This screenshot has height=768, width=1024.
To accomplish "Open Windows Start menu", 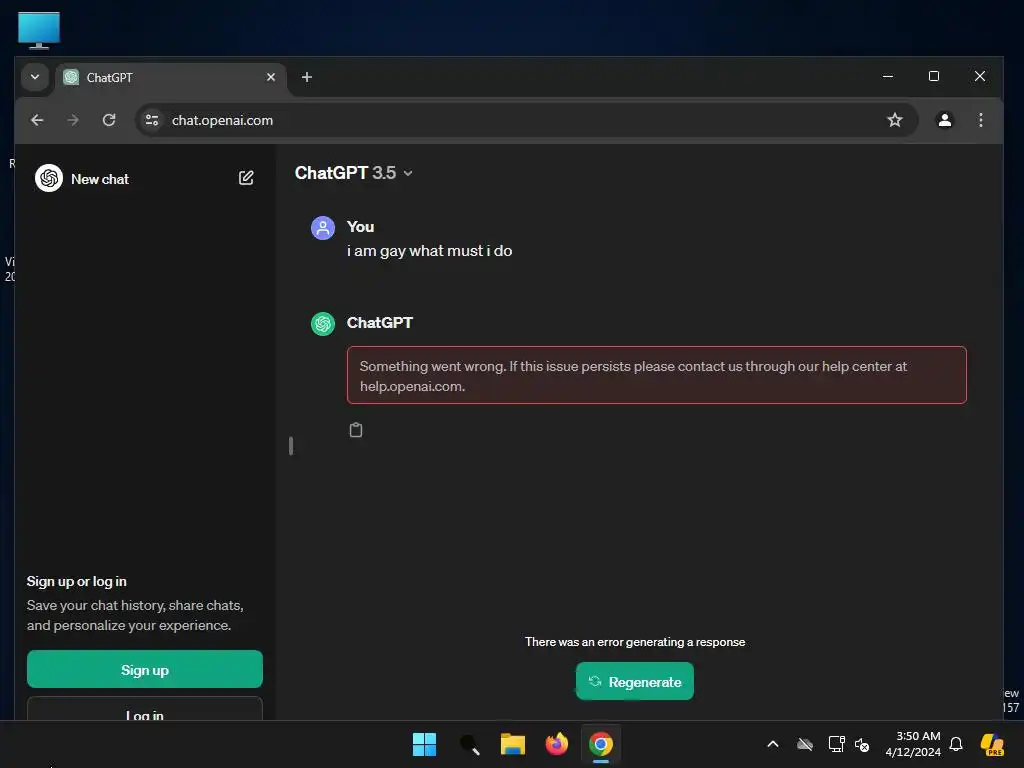I will point(424,744).
